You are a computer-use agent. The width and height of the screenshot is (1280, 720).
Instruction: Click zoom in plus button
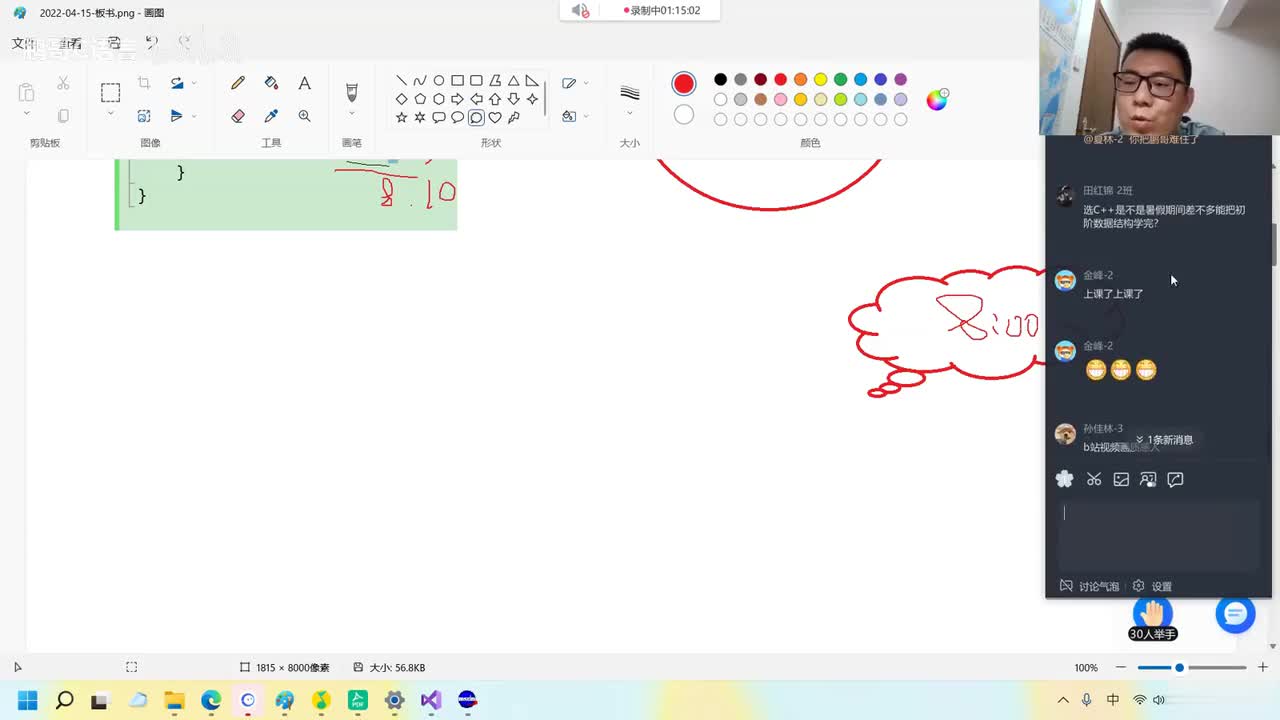(x=1263, y=667)
